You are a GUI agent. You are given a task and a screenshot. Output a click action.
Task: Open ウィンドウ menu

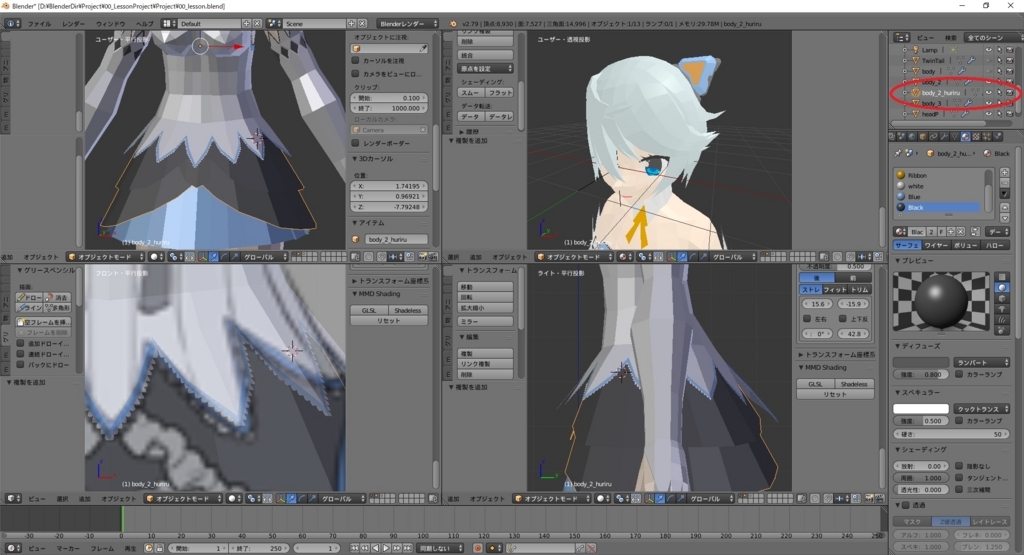click(x=110, y=24)
